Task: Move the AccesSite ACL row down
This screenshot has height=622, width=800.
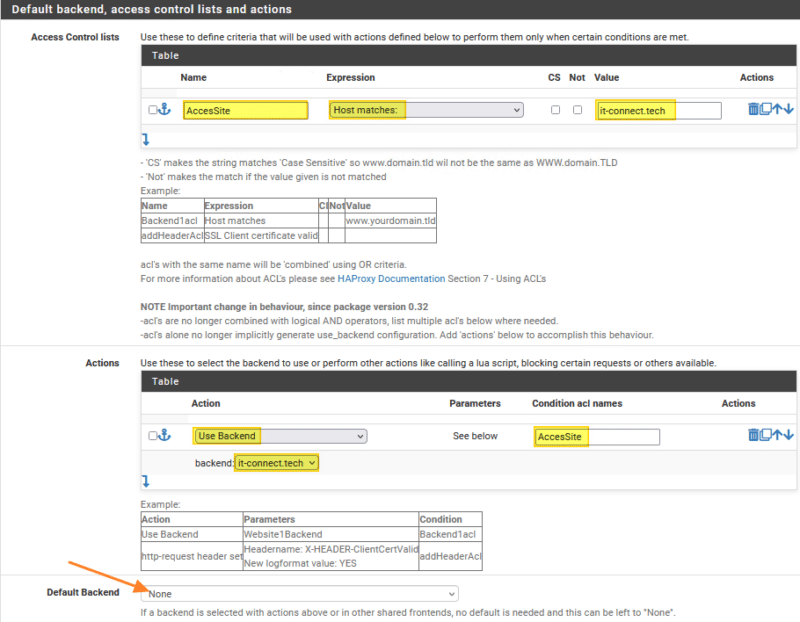Action: 789,109
